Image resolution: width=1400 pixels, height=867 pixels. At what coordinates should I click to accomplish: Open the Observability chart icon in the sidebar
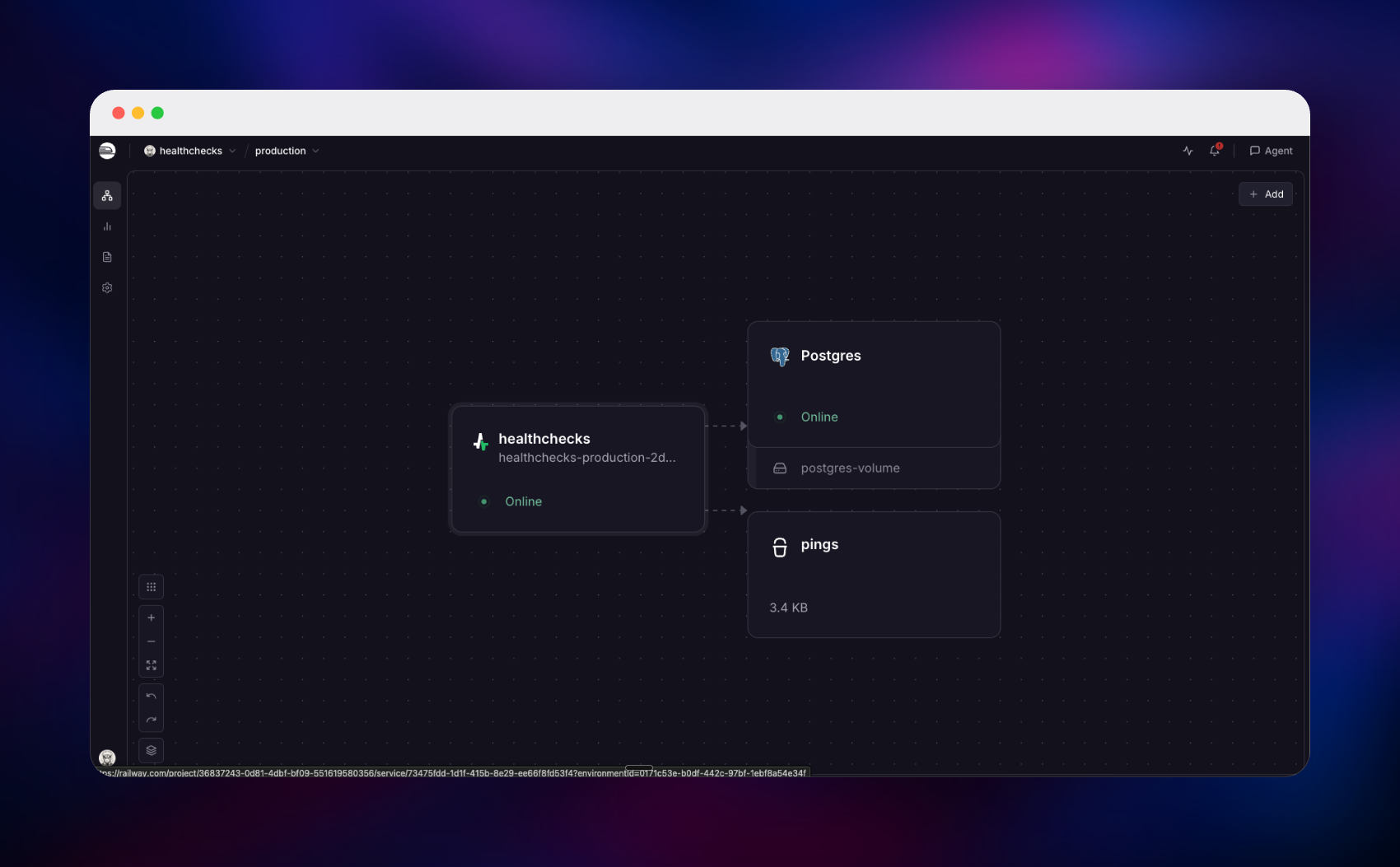coord(107,226)
